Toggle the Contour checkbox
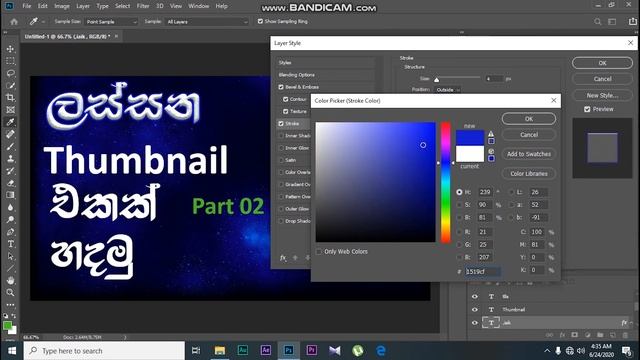 point(285,99)
